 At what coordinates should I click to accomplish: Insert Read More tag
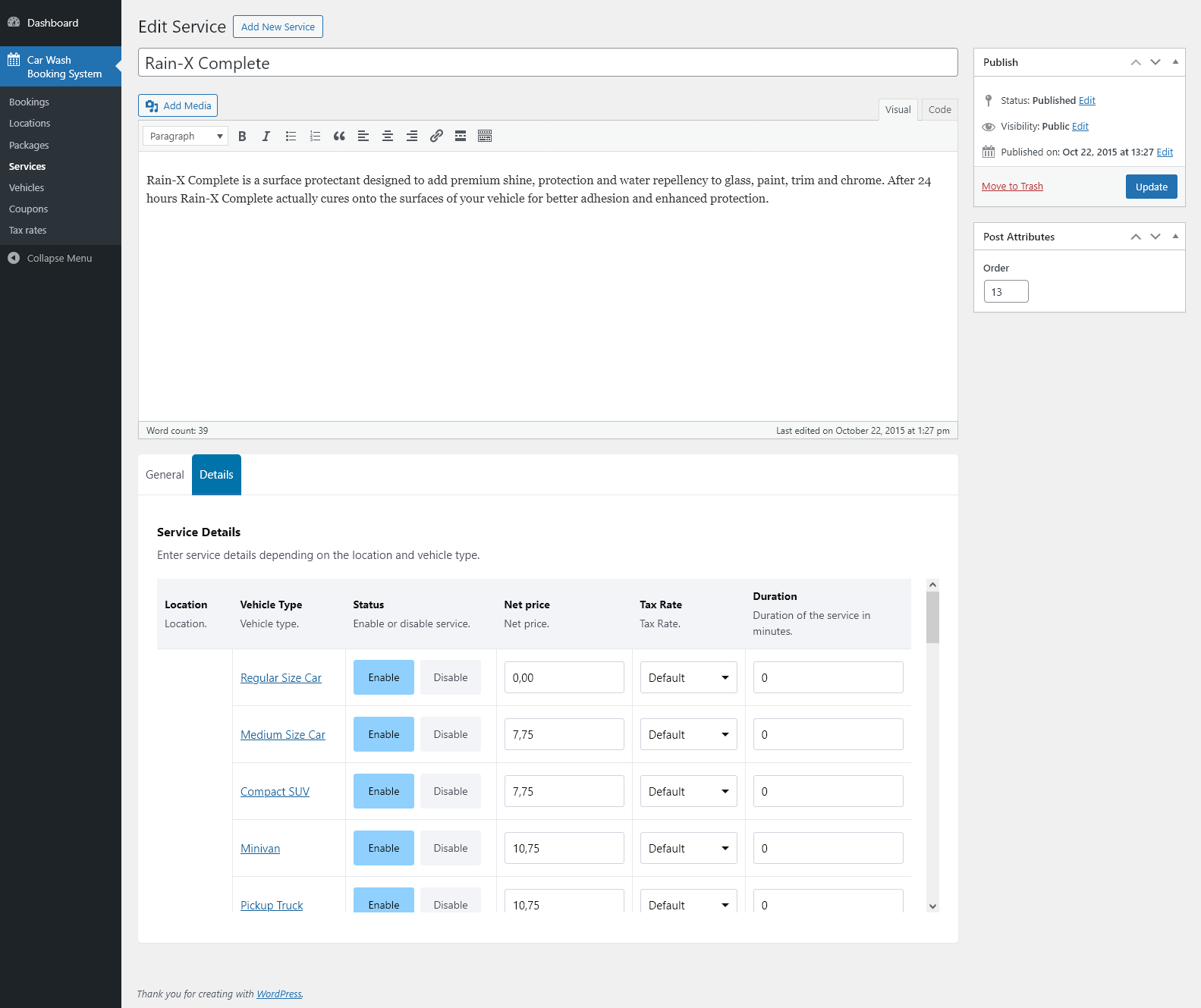point(461,137)
